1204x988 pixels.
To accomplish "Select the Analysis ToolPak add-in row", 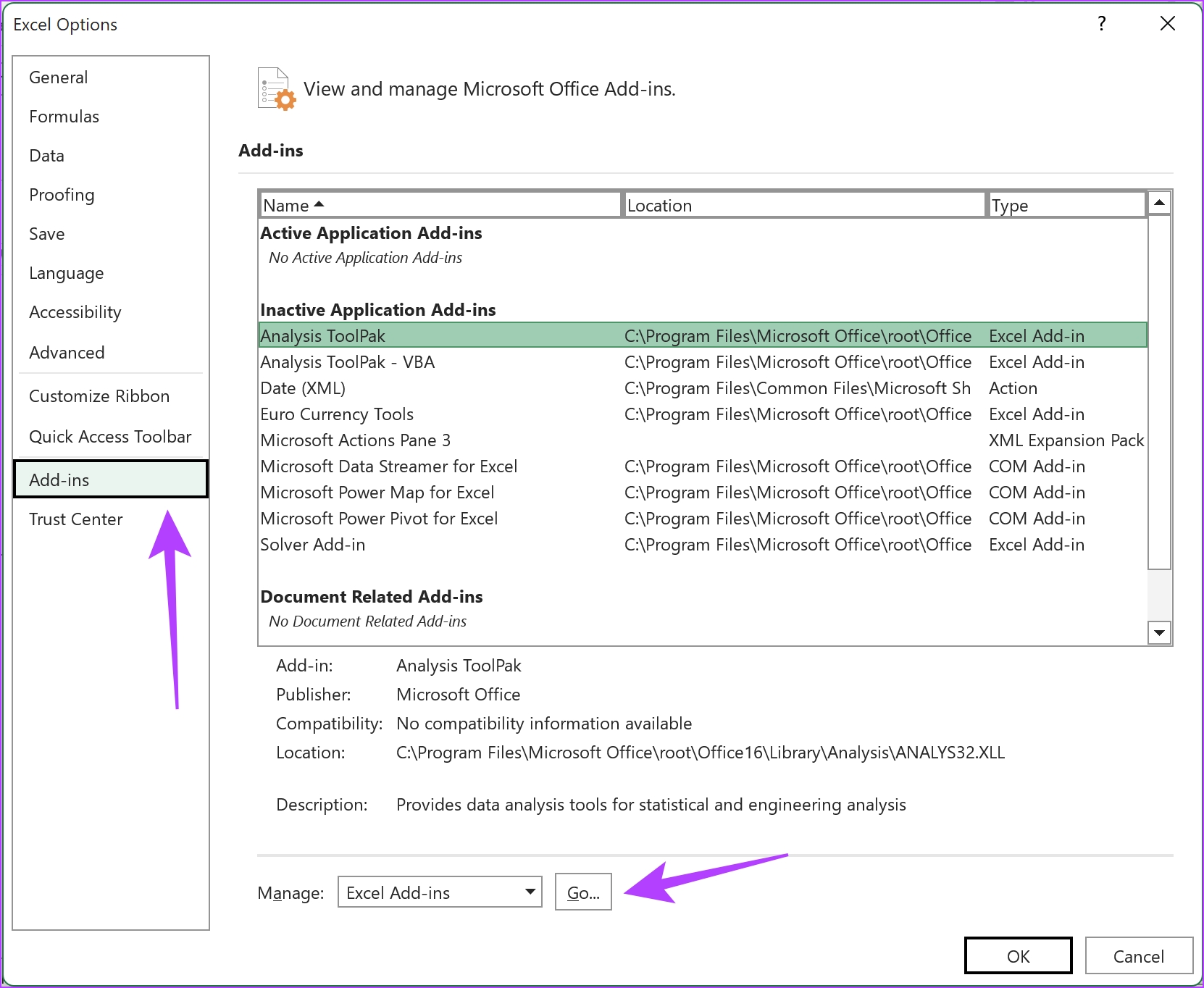I will [x=703, y=335].
